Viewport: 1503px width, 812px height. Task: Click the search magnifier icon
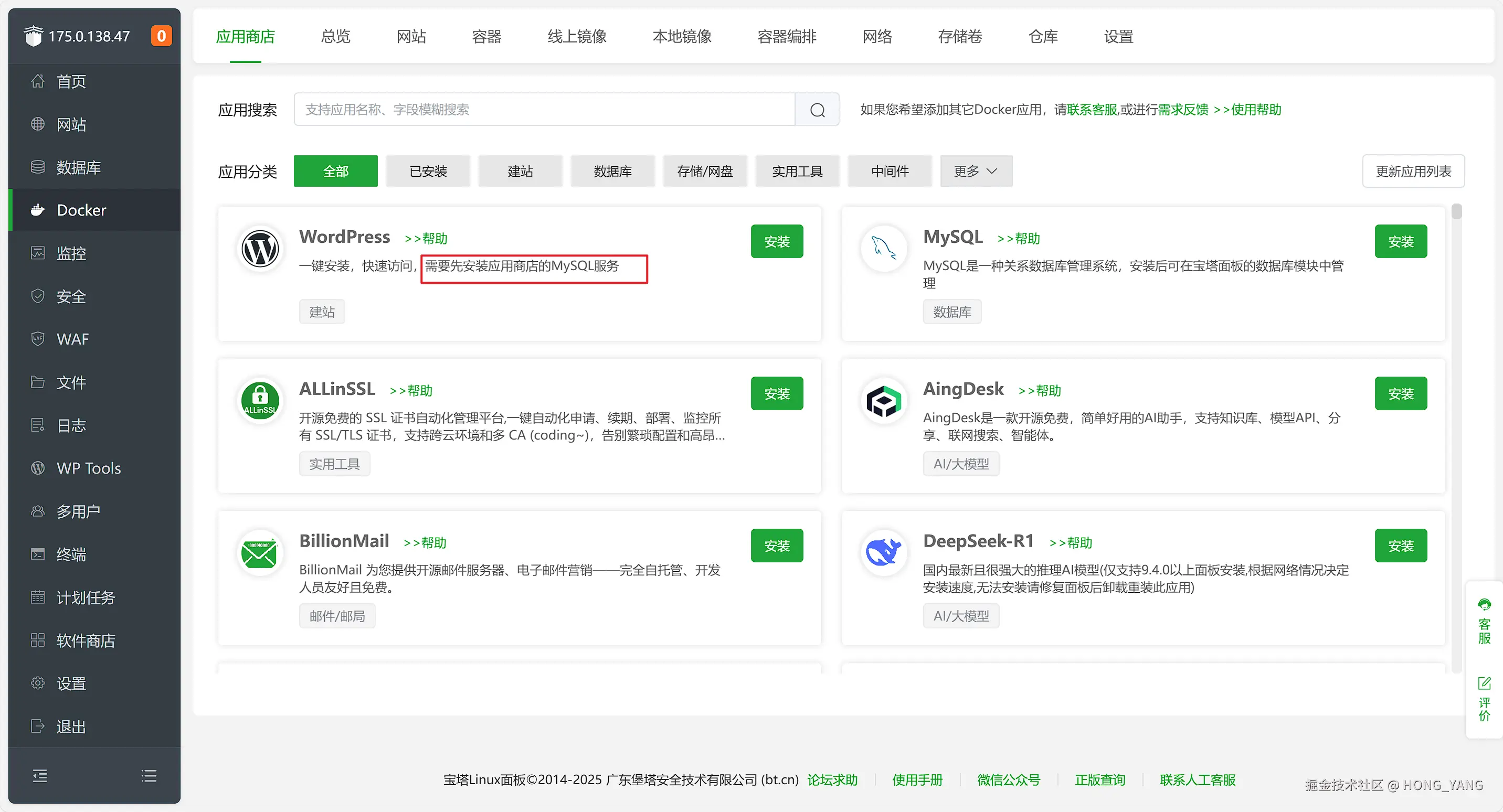pos(817,110)
